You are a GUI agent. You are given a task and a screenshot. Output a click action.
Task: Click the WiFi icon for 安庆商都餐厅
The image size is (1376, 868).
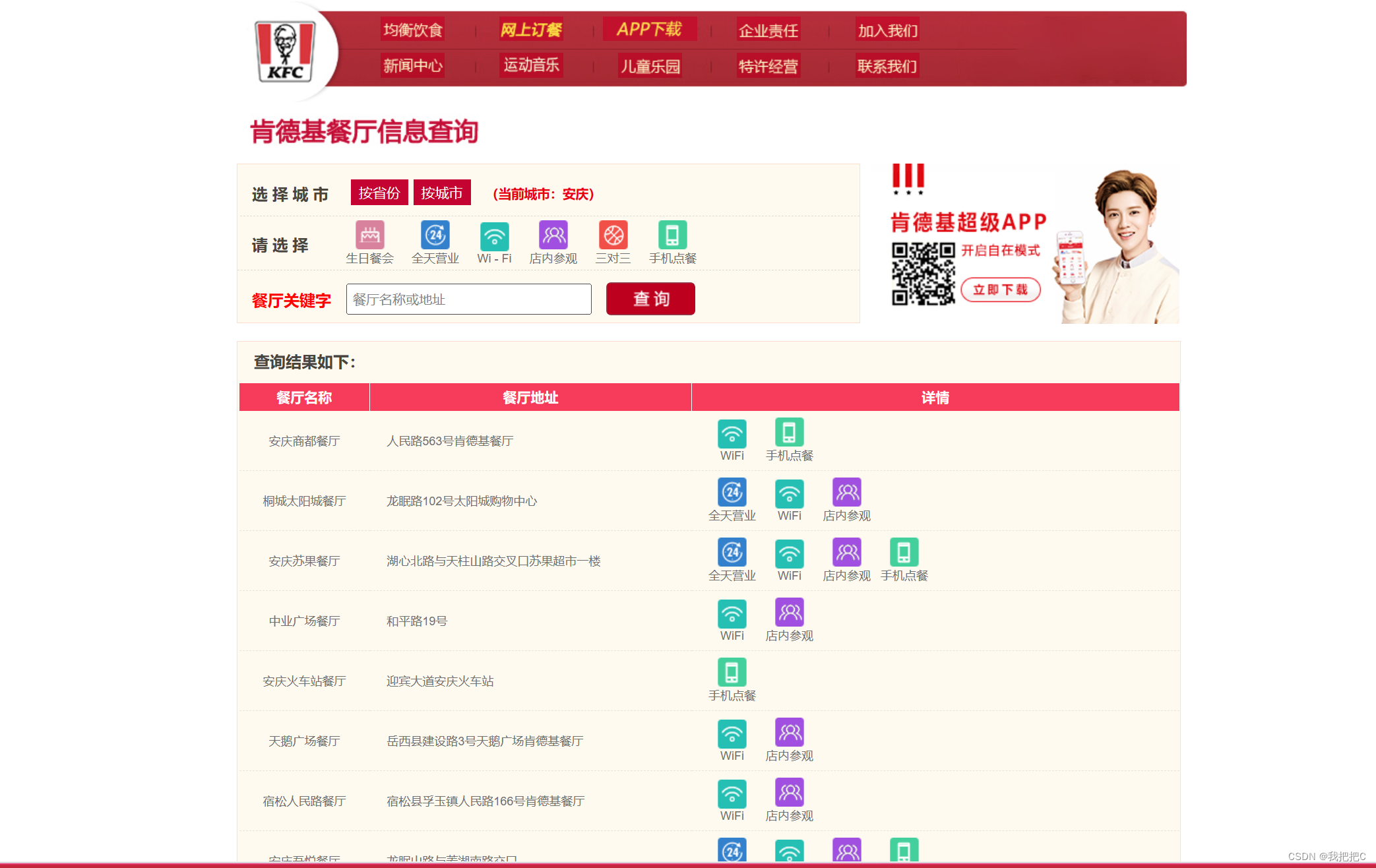click(x=732, y=434)
